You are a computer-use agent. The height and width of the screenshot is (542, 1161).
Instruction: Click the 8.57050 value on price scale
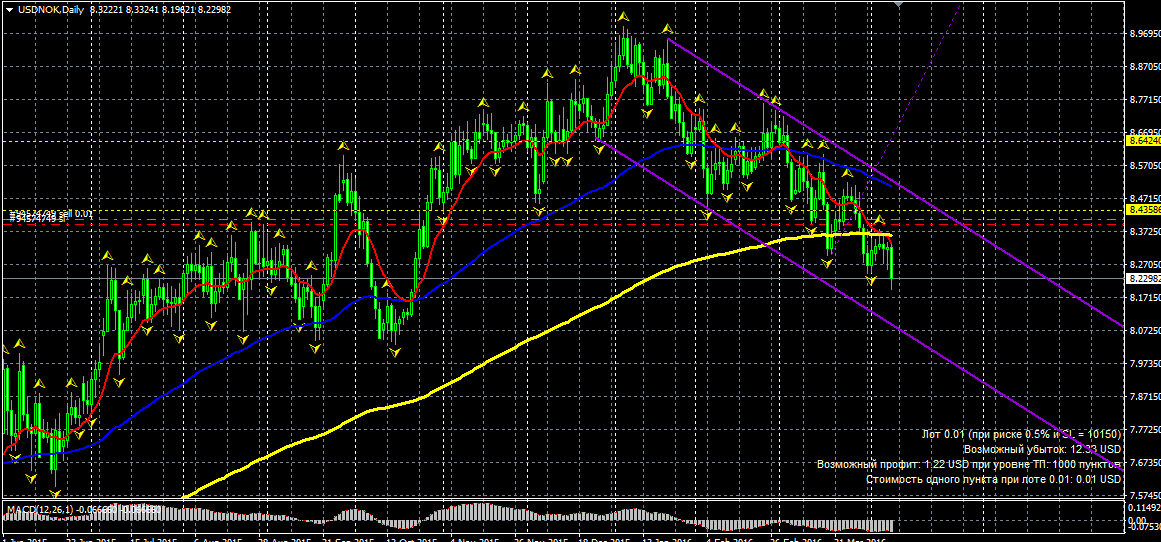pos(1145,166)
